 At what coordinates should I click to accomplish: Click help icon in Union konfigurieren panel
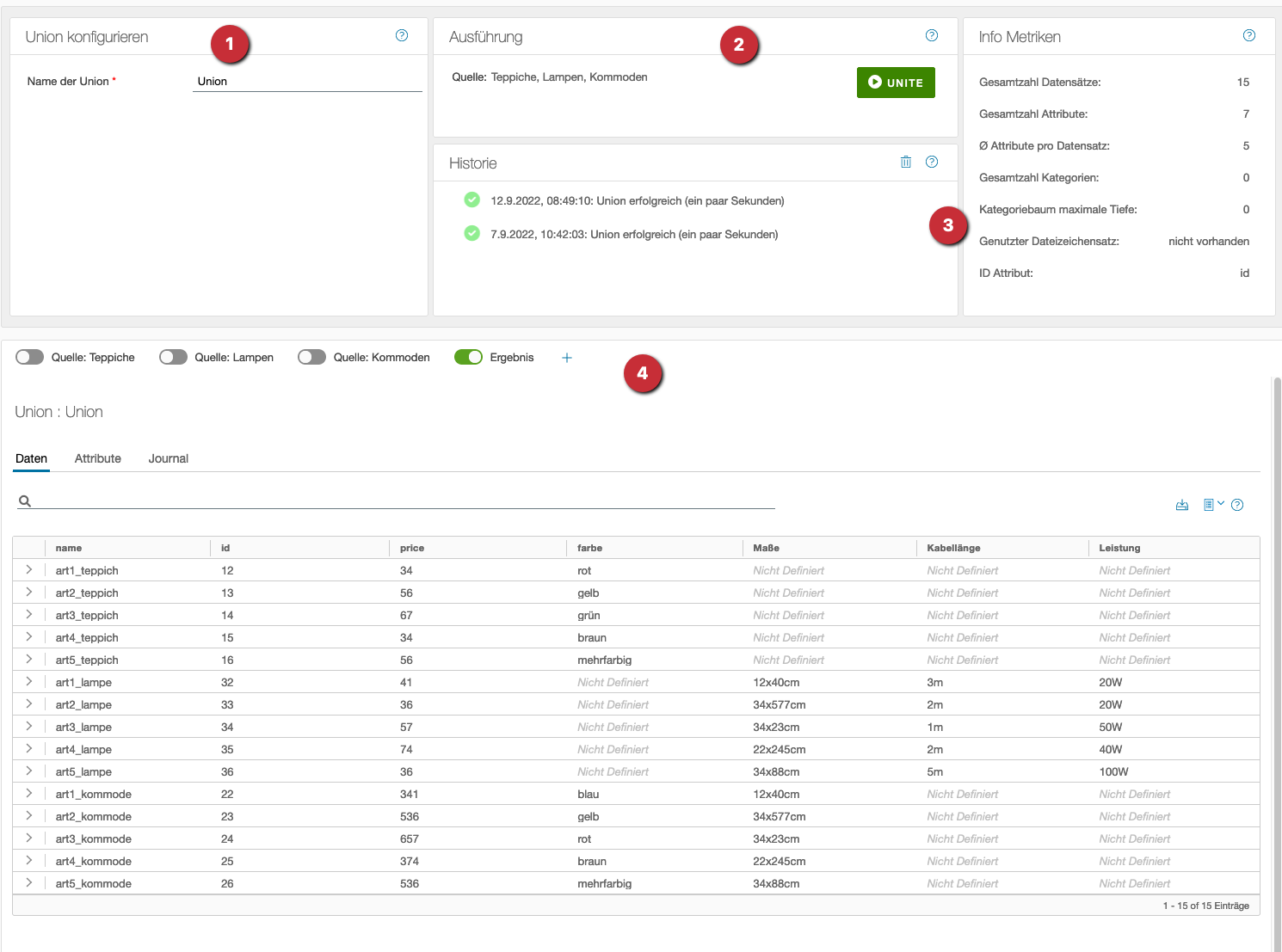(402, 35)
